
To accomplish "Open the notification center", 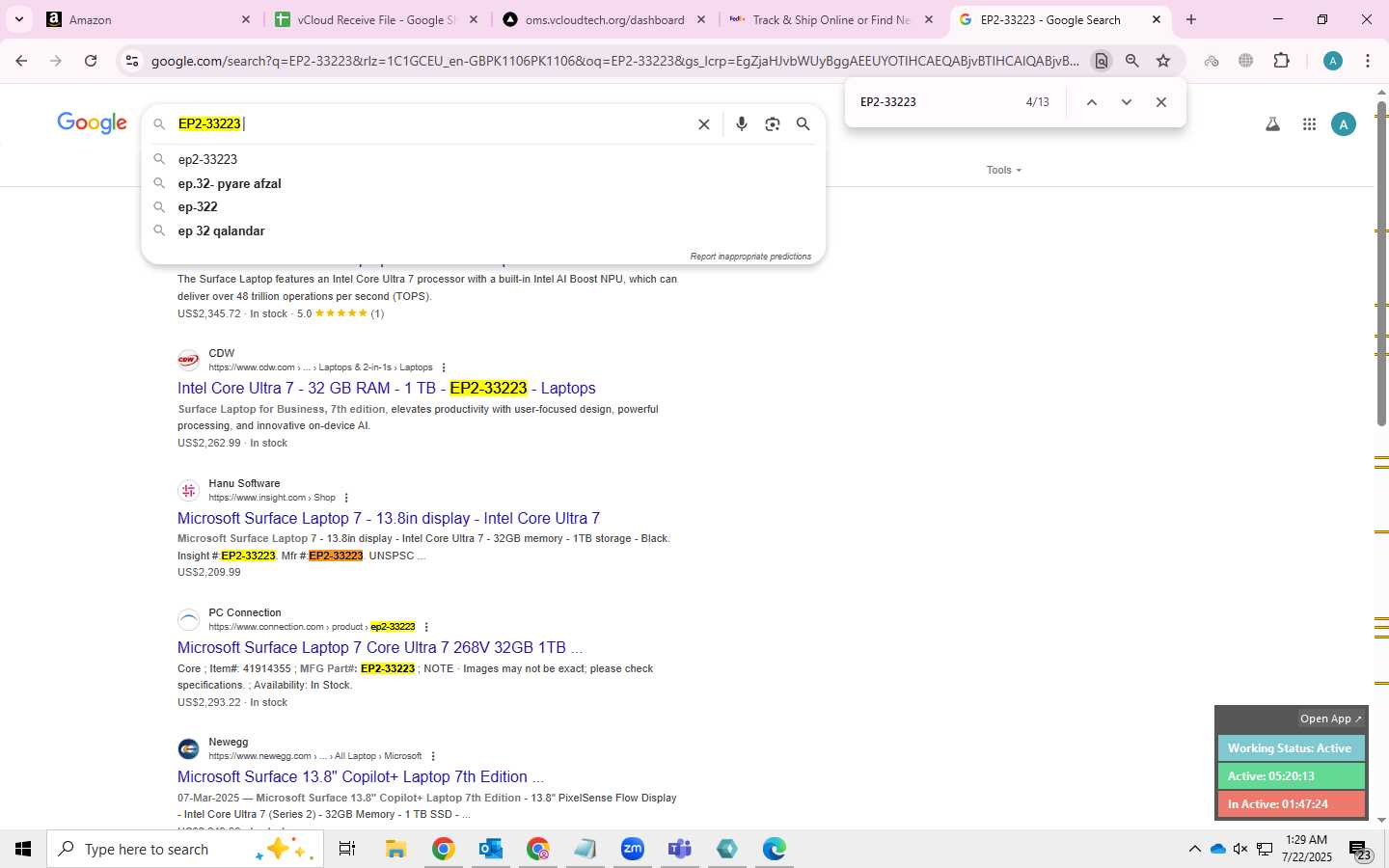I will (1360, 850).
